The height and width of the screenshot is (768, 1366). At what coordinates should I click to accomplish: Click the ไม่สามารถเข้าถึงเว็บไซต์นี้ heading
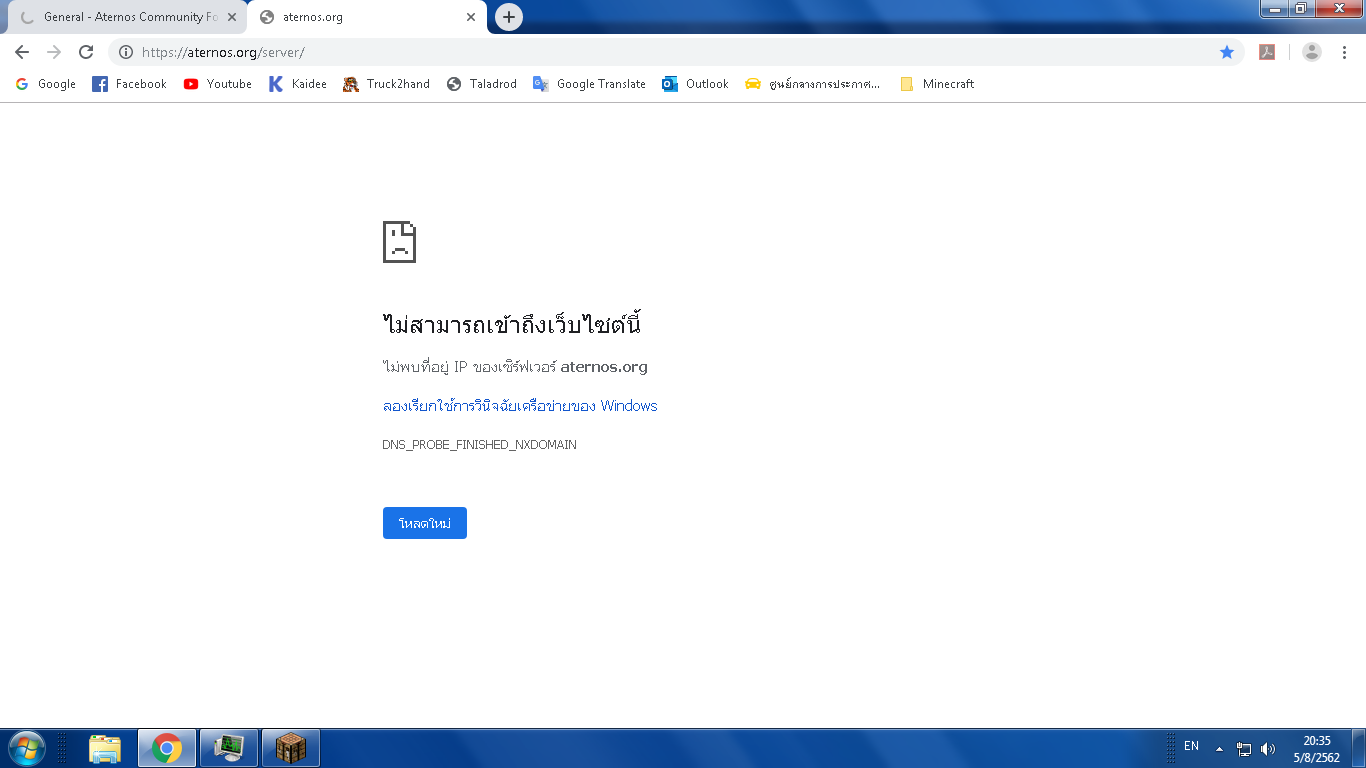click(511, 324)
